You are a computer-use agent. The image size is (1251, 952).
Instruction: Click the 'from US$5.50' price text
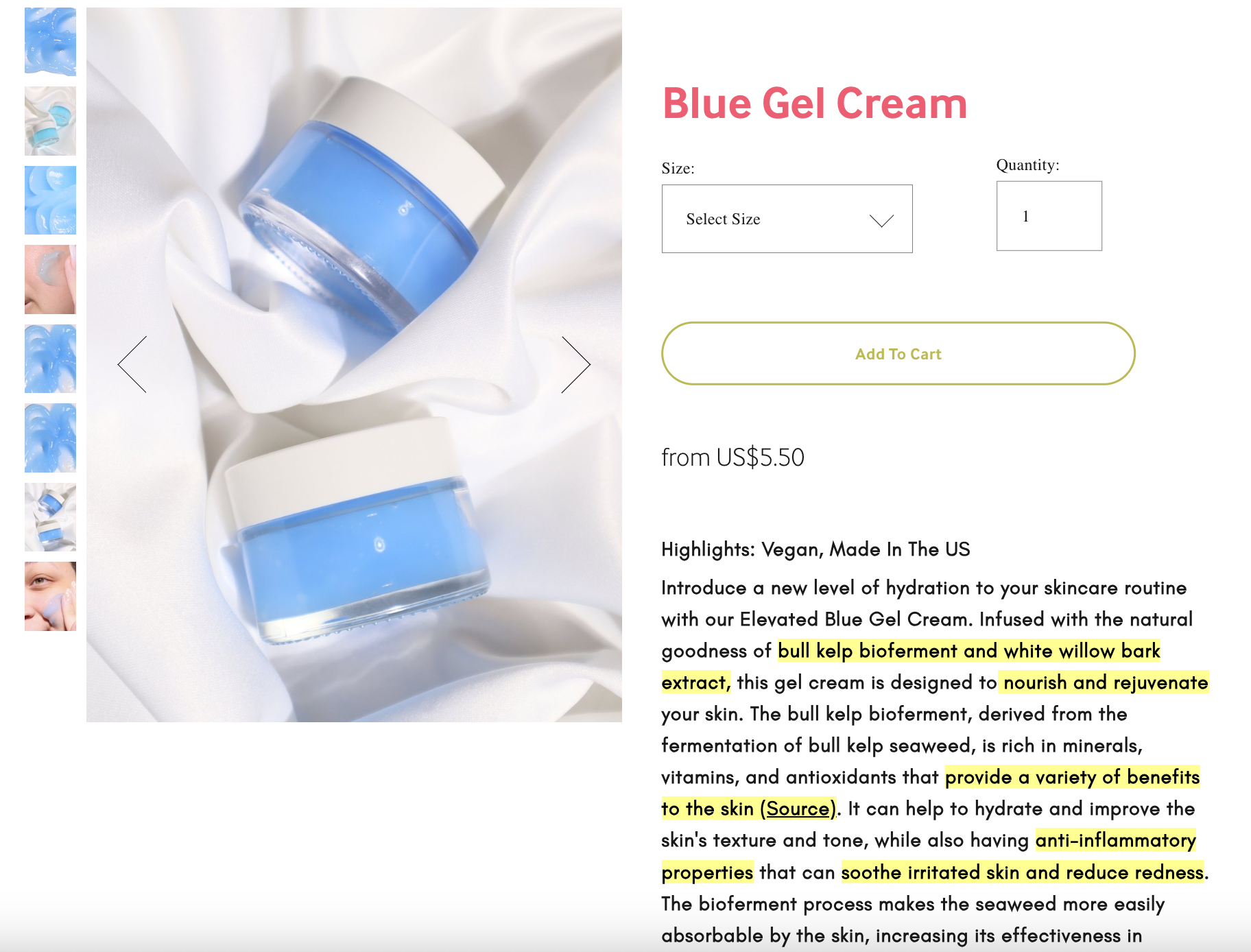tap(732, 457)
